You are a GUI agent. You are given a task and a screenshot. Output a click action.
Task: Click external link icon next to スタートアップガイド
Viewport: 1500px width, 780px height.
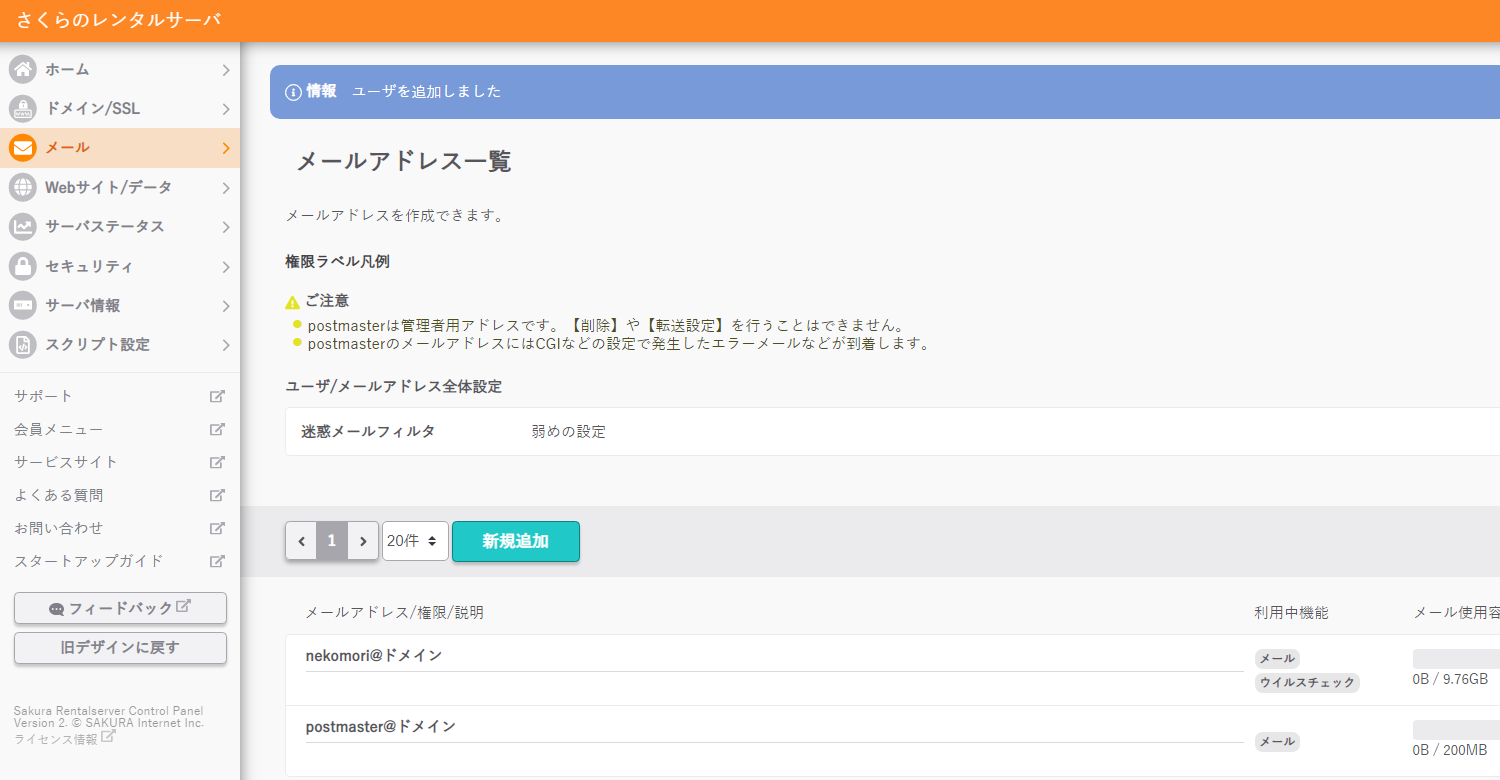click(x=217, y=561)
